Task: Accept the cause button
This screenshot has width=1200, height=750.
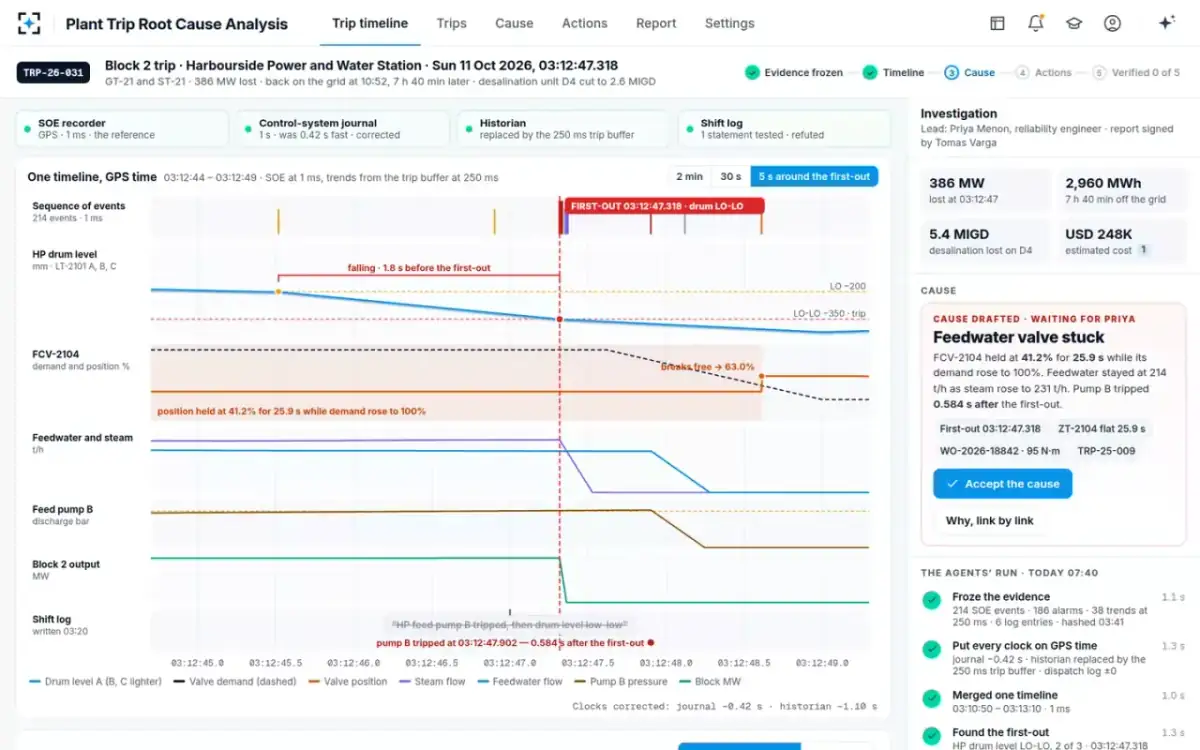Action: tap(1002, 484)
